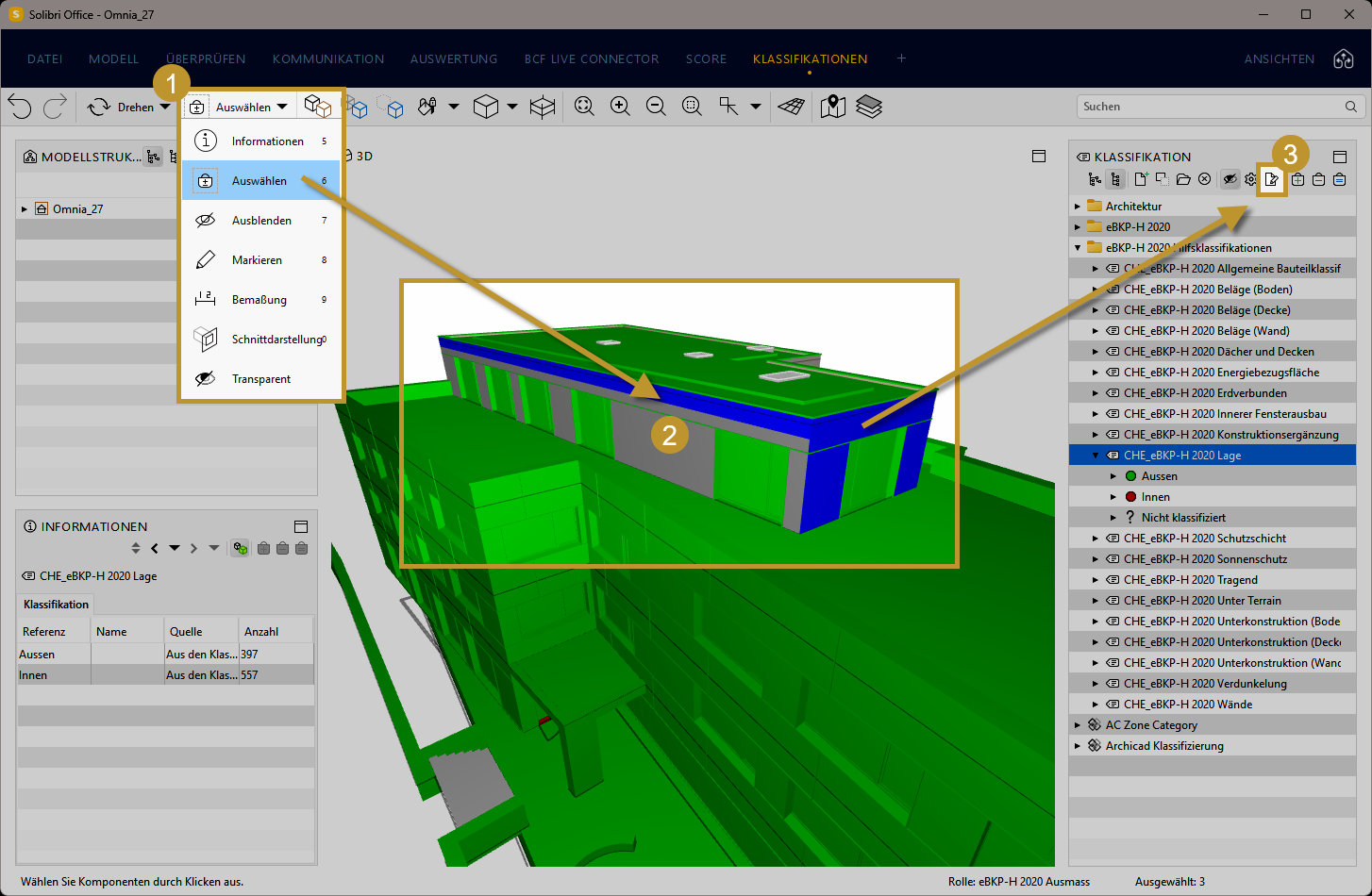This screenshot has width=1372, height=896.
Task: Open the axis tool dropdown arrow
Action: click(755, 107)
